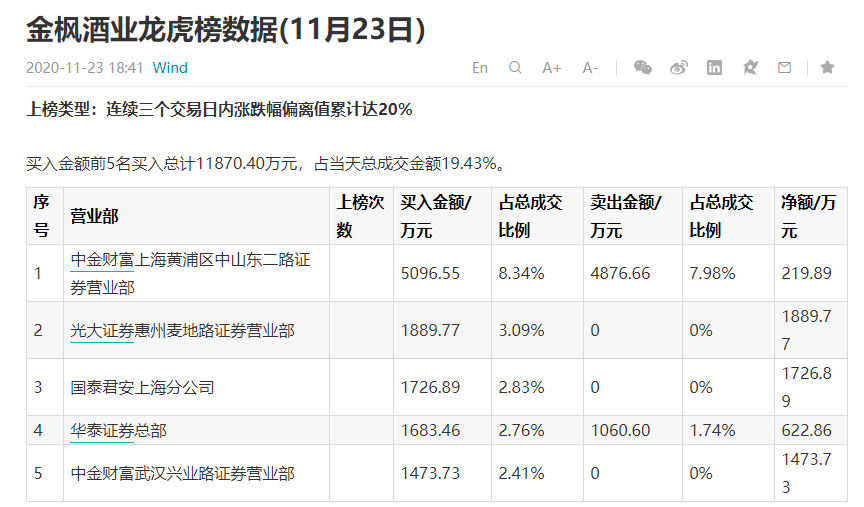Image resolution: width=864 pixels, height=507 pixels.
Task: Click net amount 219.89
Action: [x=806, y=273]
